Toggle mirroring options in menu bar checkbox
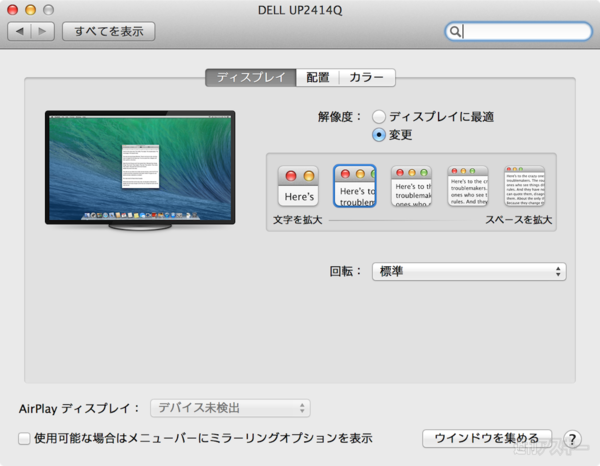Image resolution: width=600 pixels, height=466 pixels. pyautogui.click(x=24, y=438)
